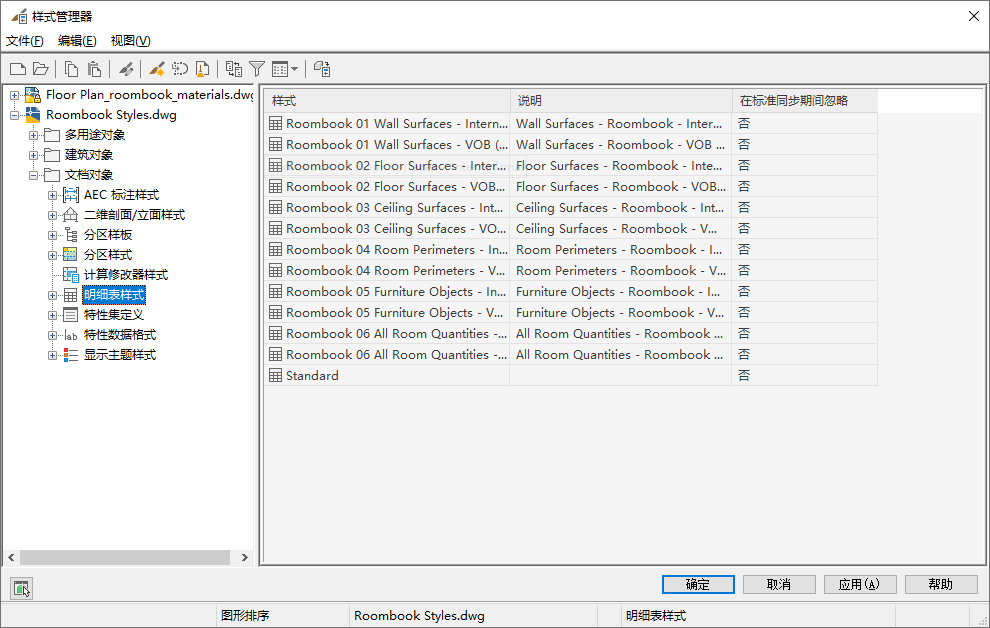
Task: Click the 二维剖面/立面样式 house icon
Action: [71, 215]
